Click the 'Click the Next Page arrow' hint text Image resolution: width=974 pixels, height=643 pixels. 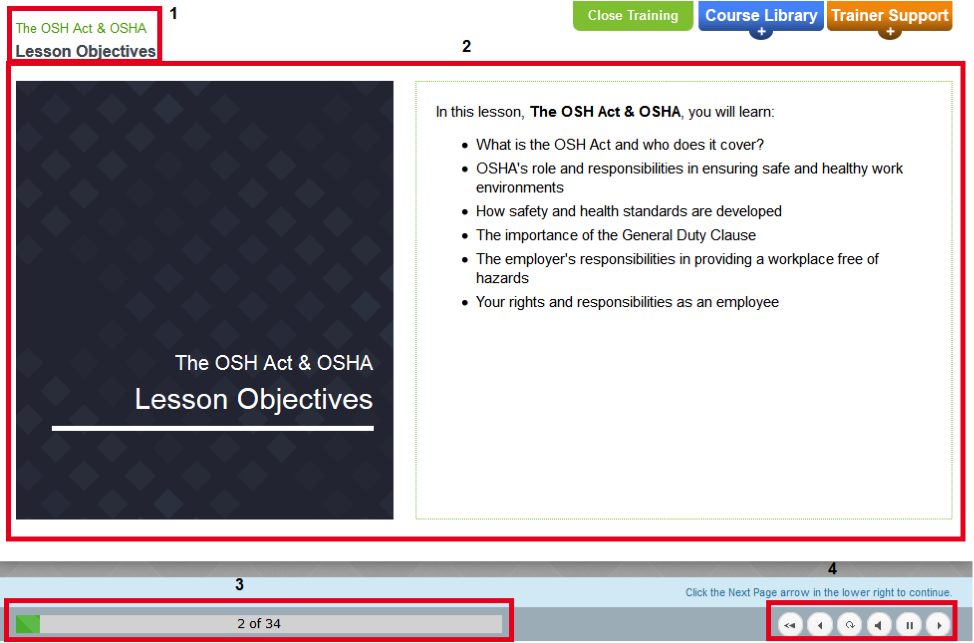point(818,592)
